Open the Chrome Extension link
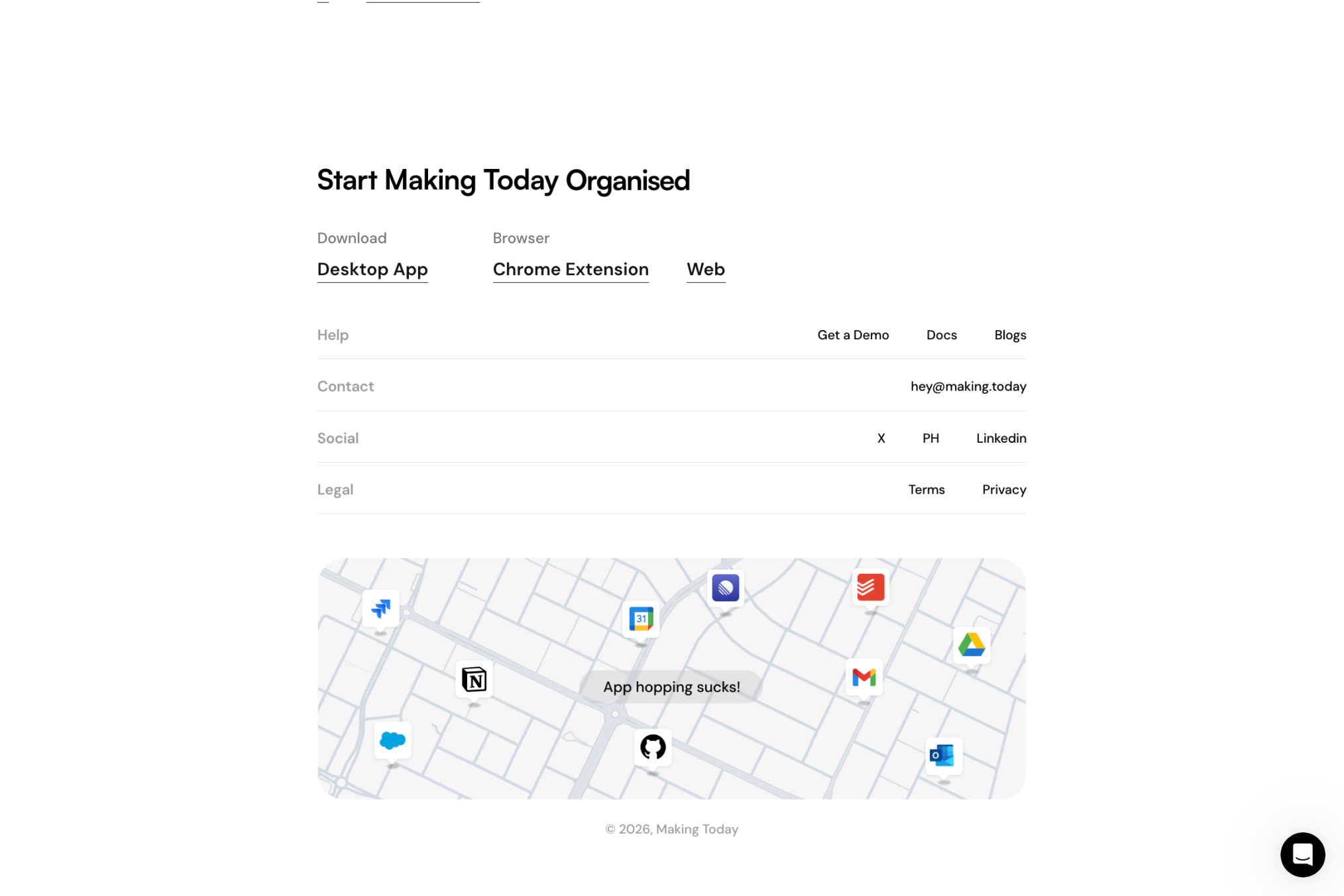The width and height of the screenshot is (1344, 896). (571, 269)
